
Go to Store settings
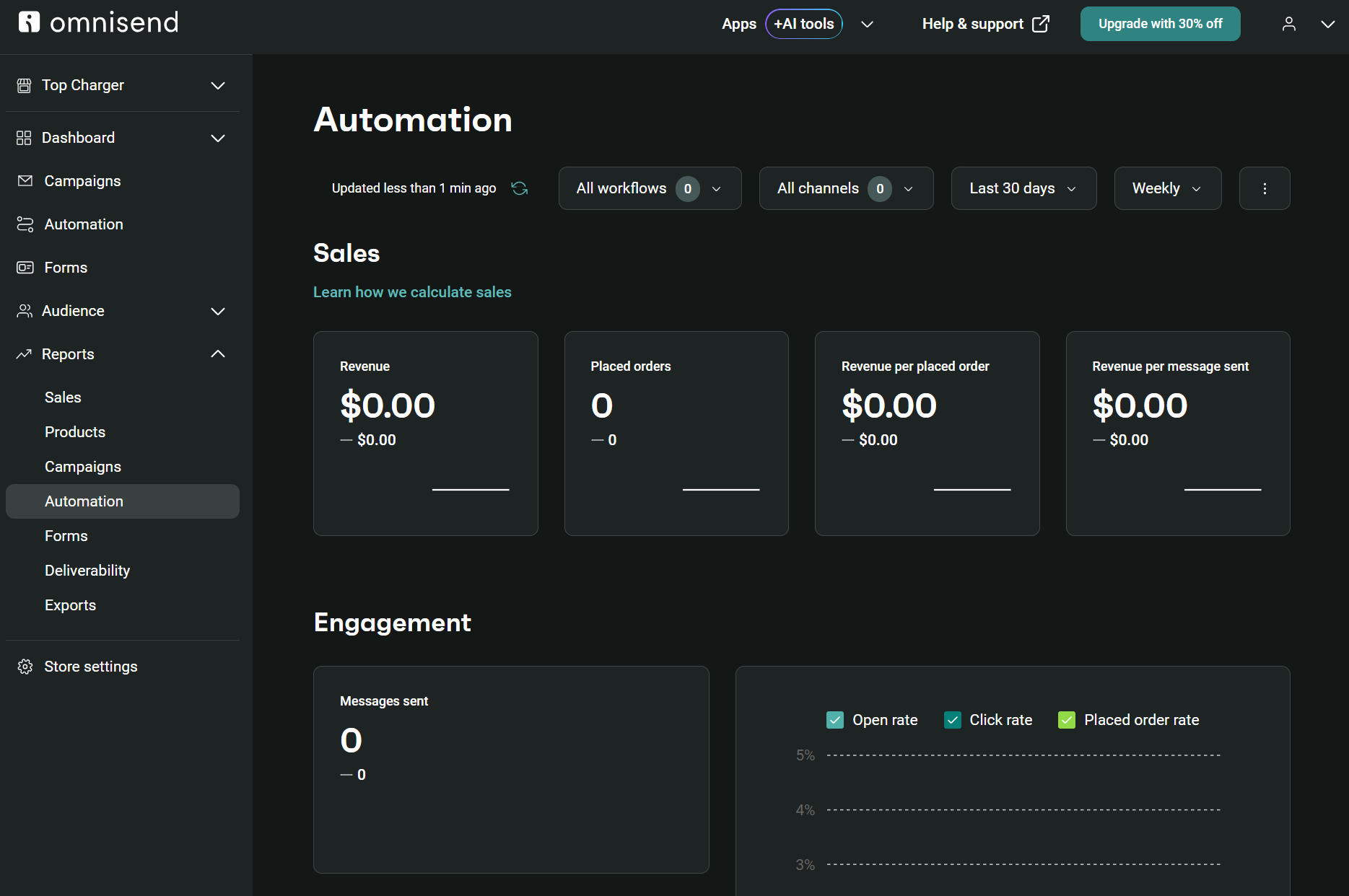click(91, 667)
